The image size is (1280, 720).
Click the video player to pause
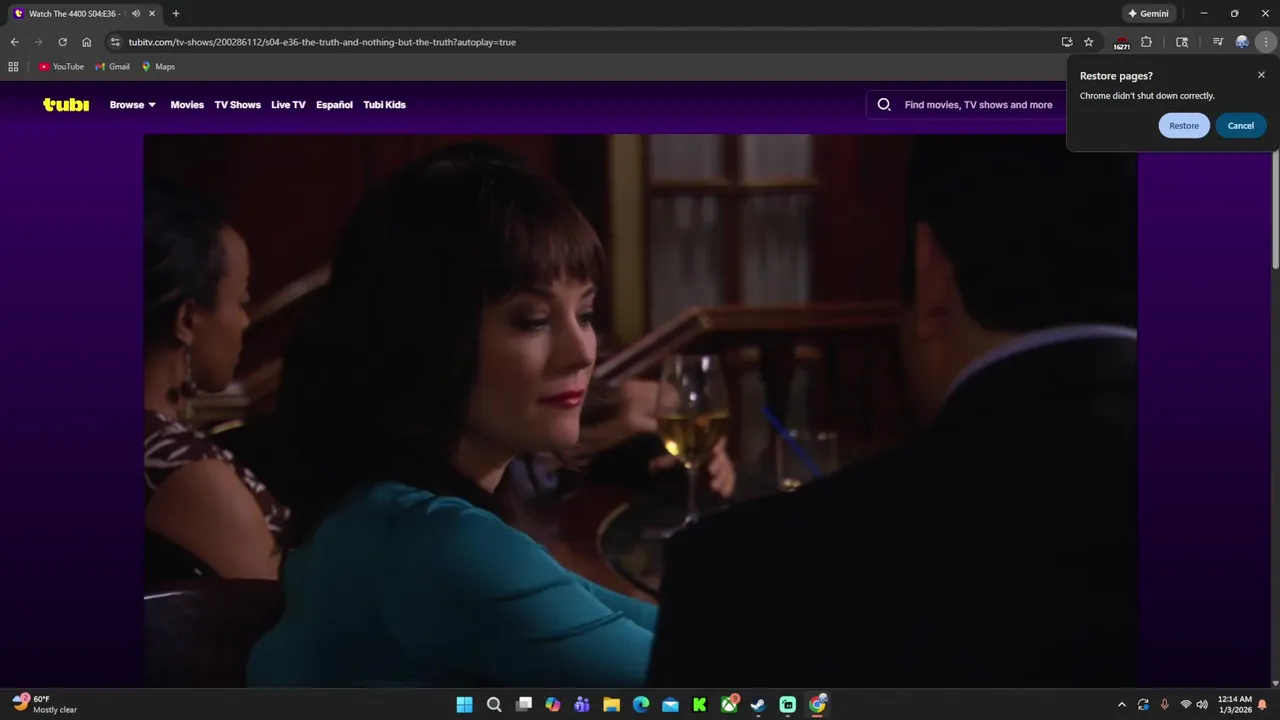(x=640, y=410)
